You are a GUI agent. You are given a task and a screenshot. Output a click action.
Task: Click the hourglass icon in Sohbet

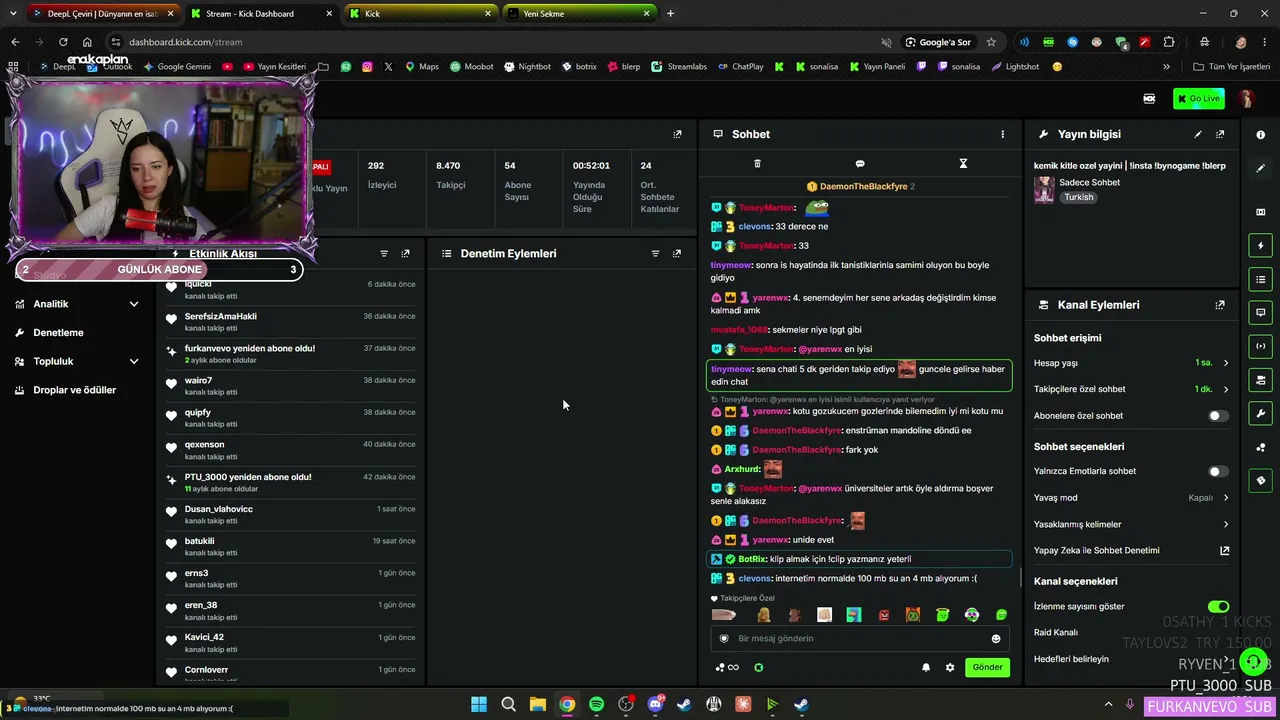tap(963, 164)
